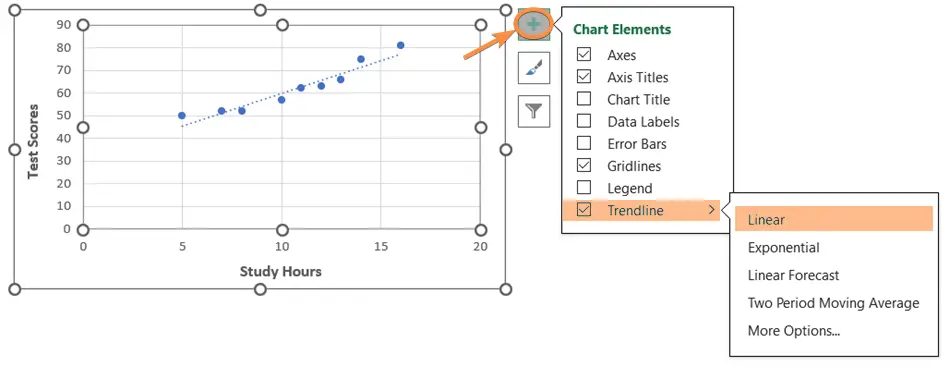Image resolution: width=950 pixels, height=367 pixels.
Task: Expand the Trendline submenu arrow
Action: [x=712, y=210]
